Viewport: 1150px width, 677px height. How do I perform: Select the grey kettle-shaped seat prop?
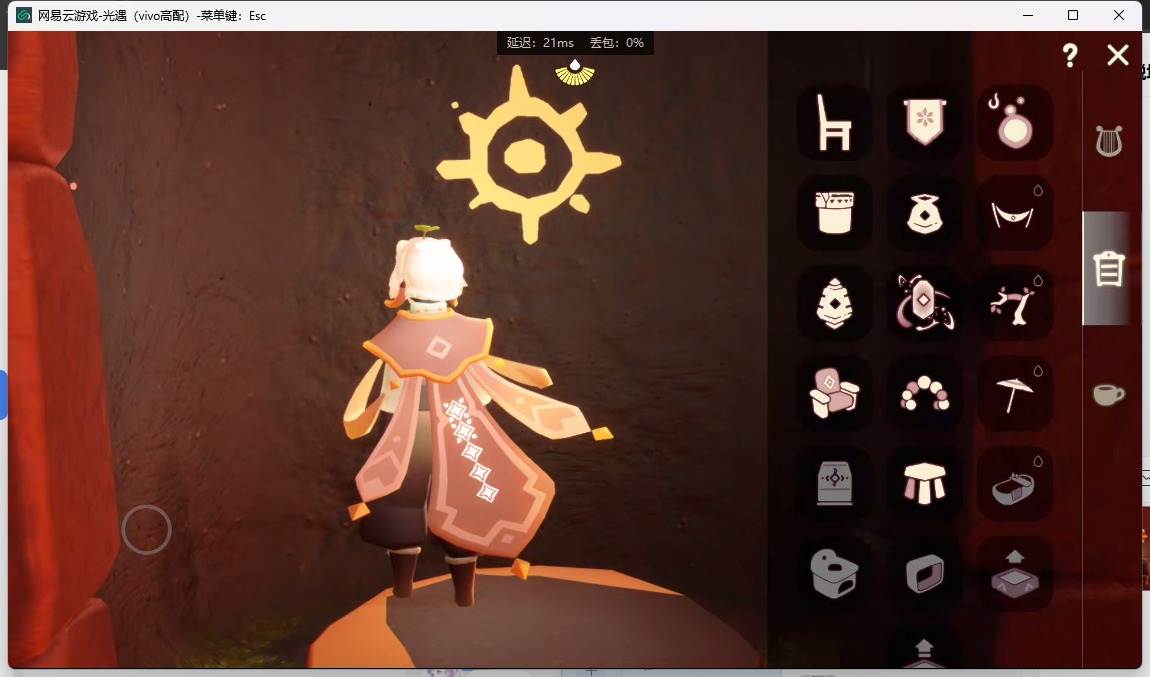tap(834, 574)
